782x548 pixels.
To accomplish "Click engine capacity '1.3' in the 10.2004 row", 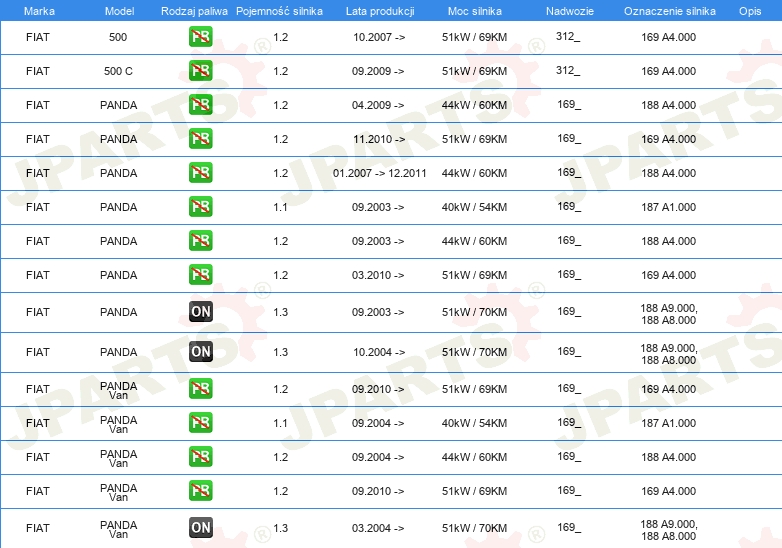I will (281, 352).
